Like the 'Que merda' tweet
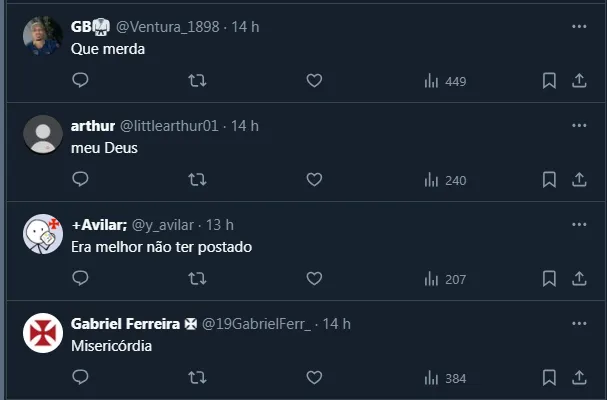607x400 pixels. click(314, 81)
